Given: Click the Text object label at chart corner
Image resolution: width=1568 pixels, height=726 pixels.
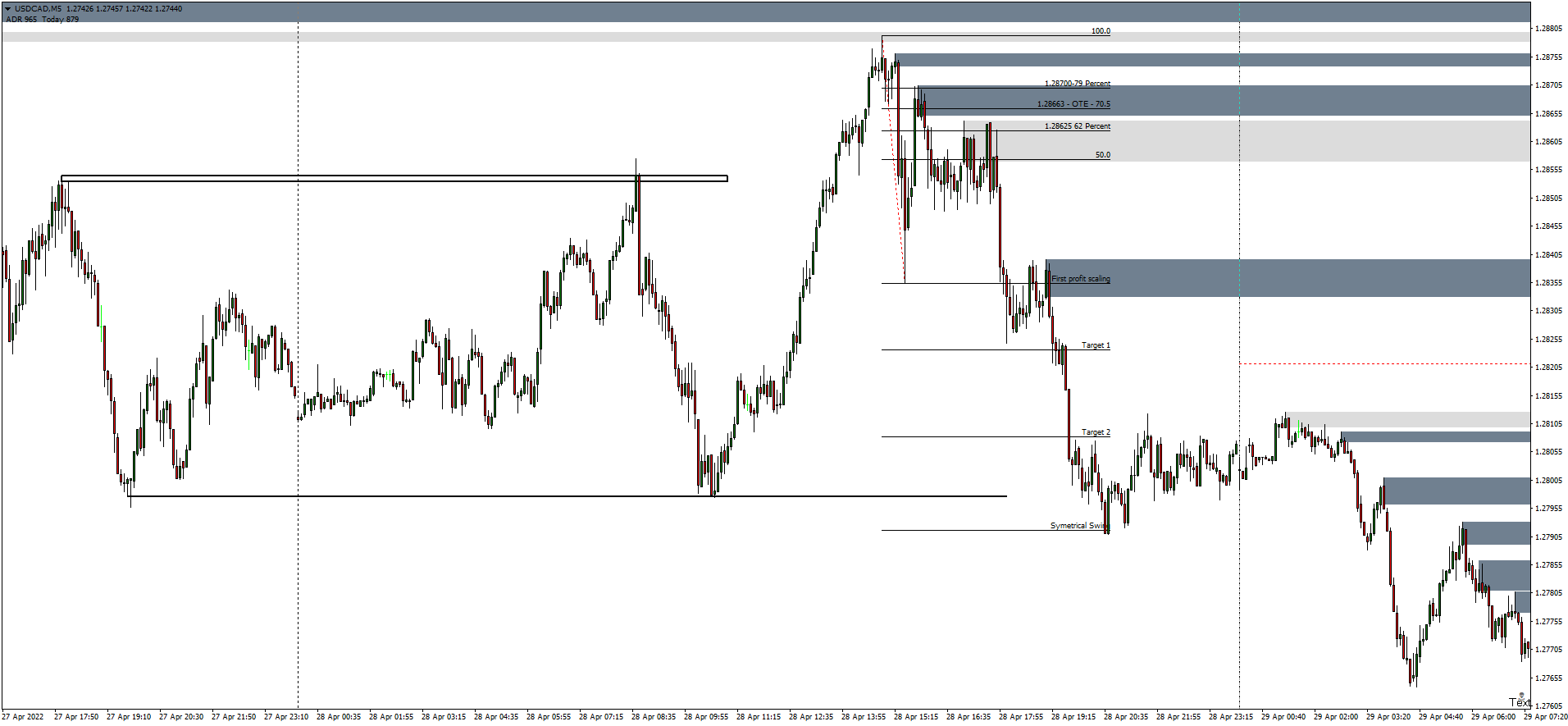Looking at the screenshot, I should (1520, 702).
